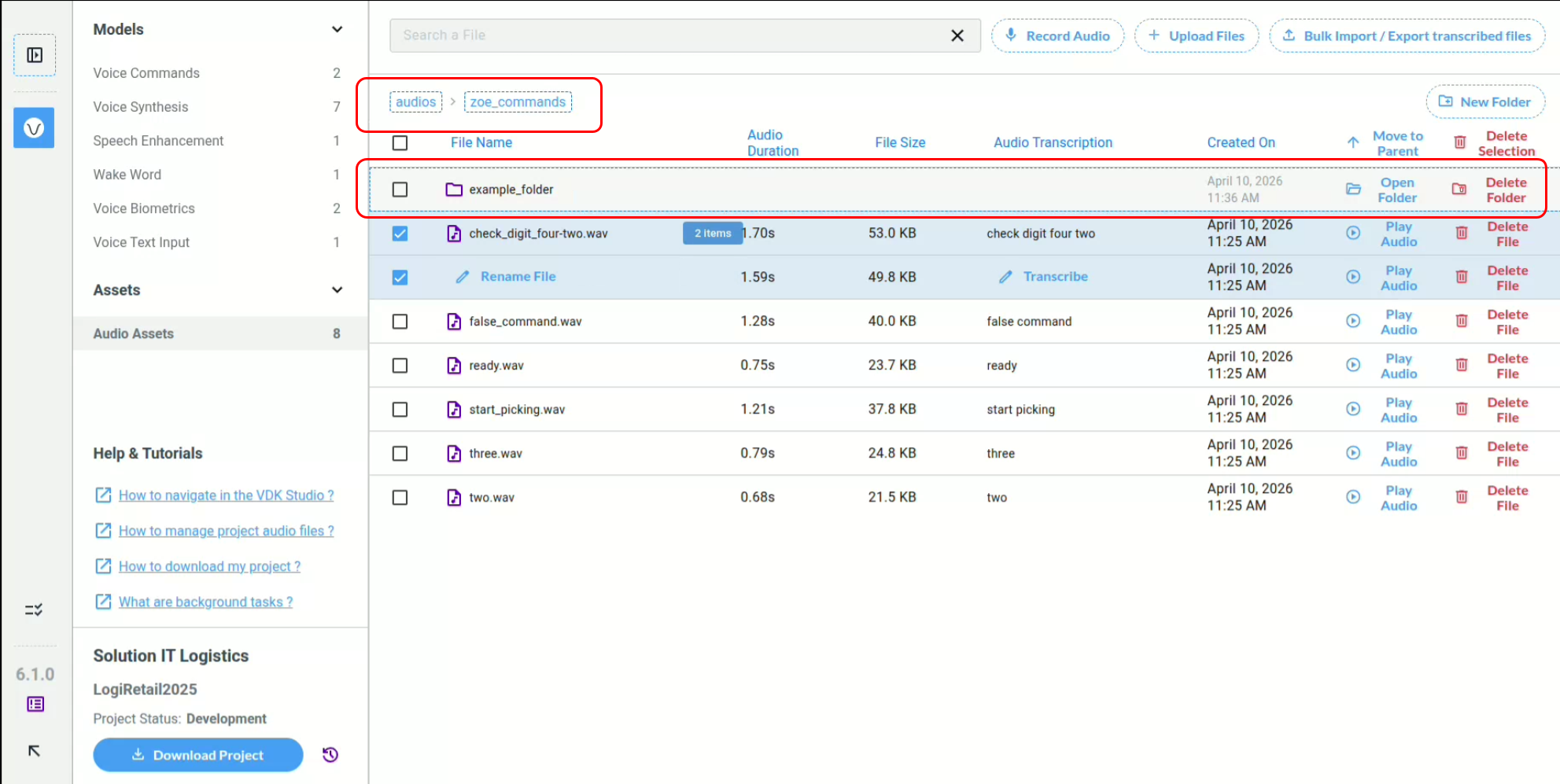Select Audio Assets in sidebar
The width and height of the screenshot is (1560, 784).
pyautogui.click(x=134, y=333)
